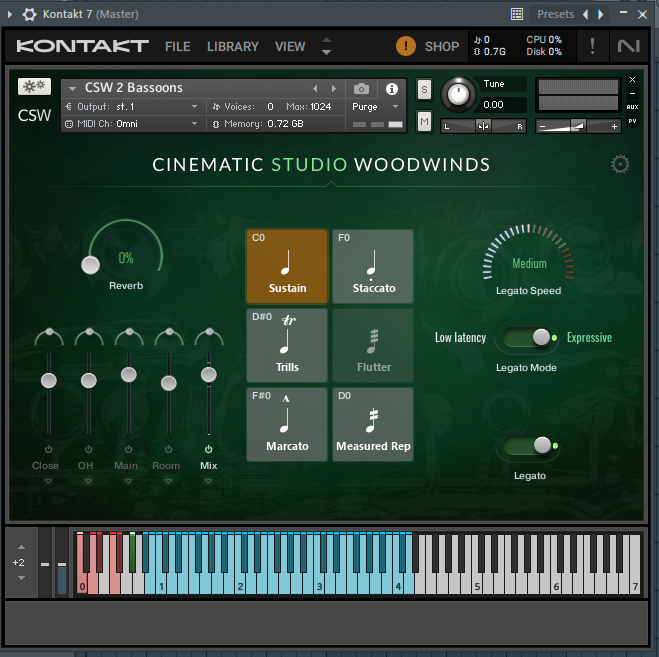Load previous instrument with left arrow
This screenshot has height=657, width=659.
point(315,89)
